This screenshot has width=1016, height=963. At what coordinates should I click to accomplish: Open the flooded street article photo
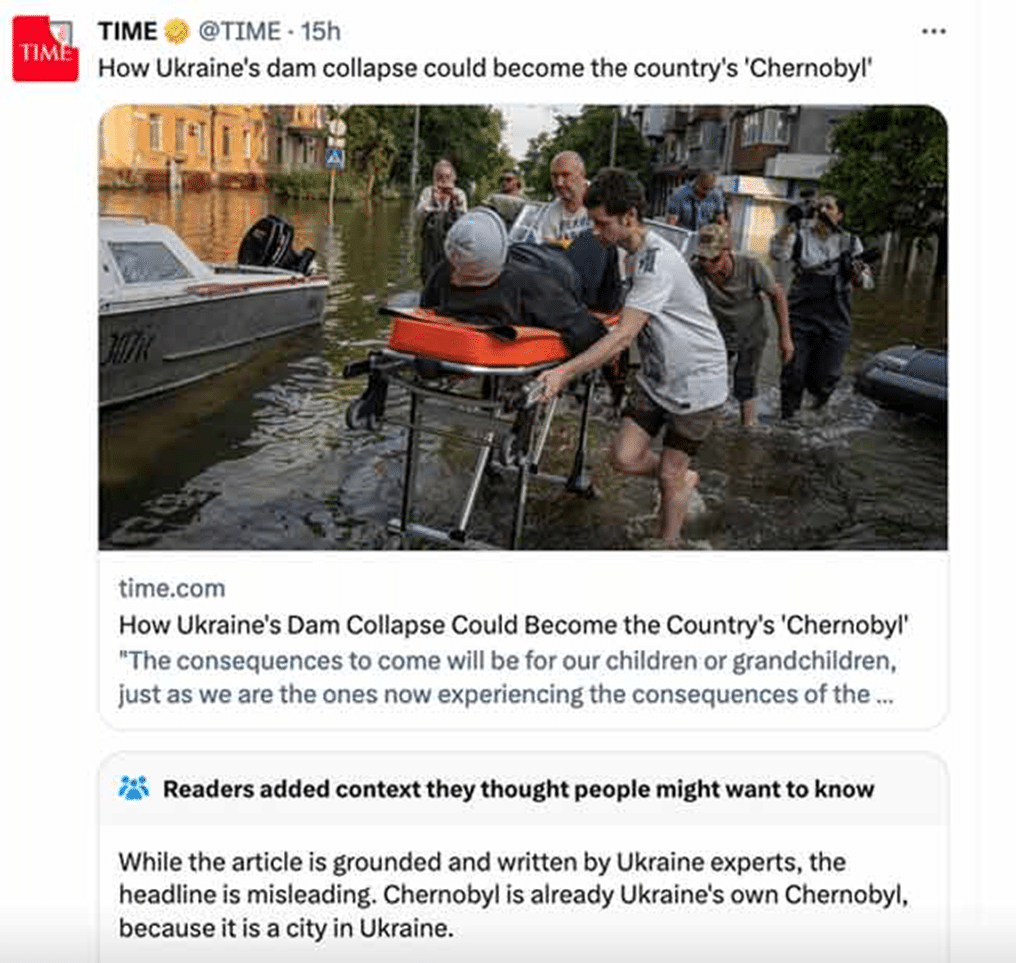[x=523, y=327]
